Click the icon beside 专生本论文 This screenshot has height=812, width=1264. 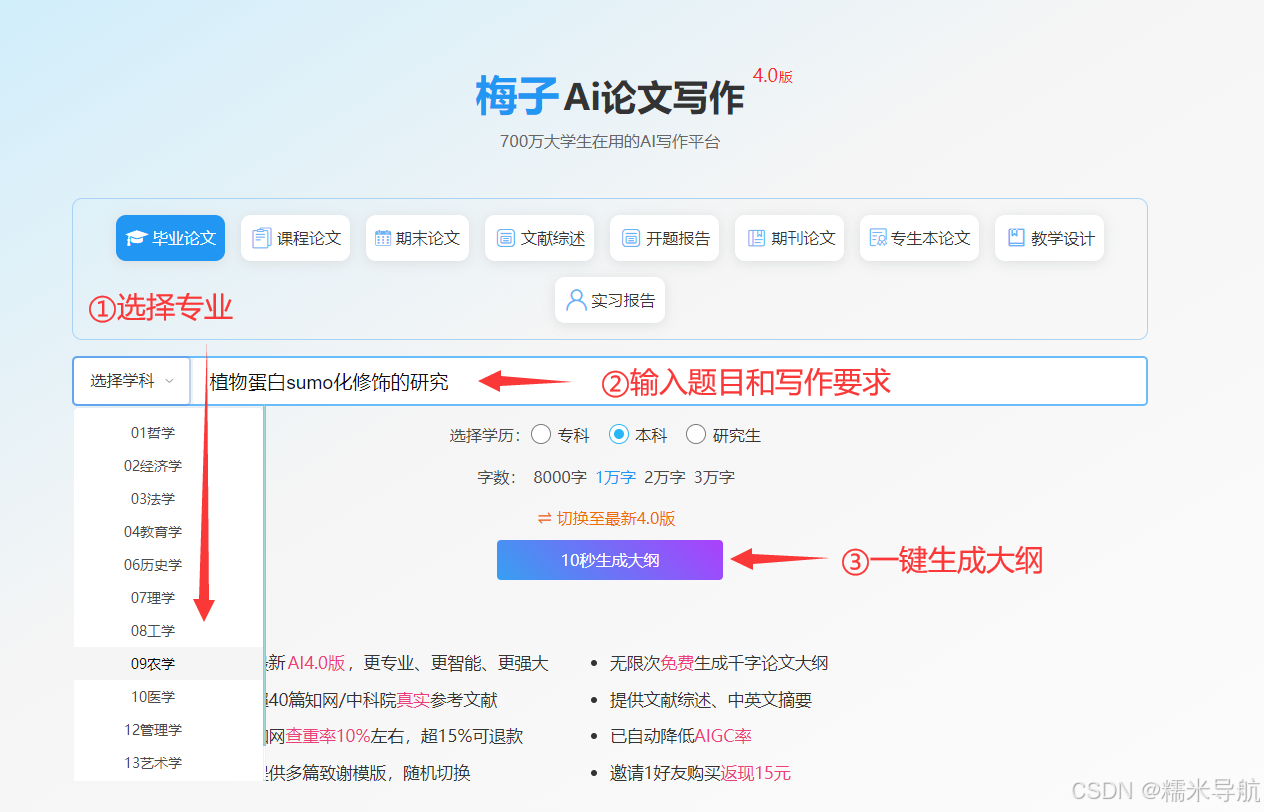tap(878, 238)
